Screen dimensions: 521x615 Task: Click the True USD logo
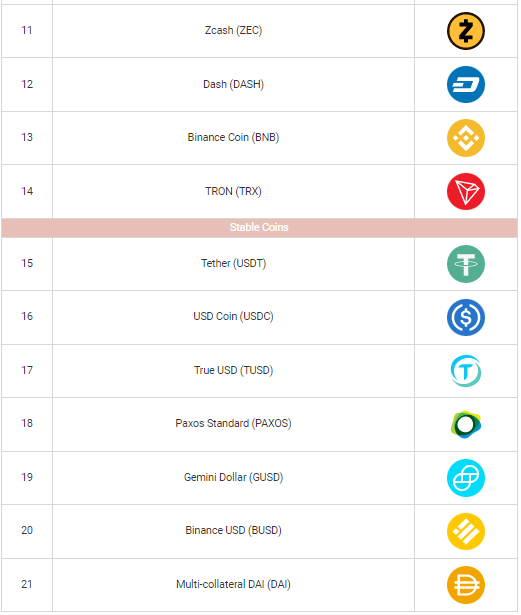466,371
